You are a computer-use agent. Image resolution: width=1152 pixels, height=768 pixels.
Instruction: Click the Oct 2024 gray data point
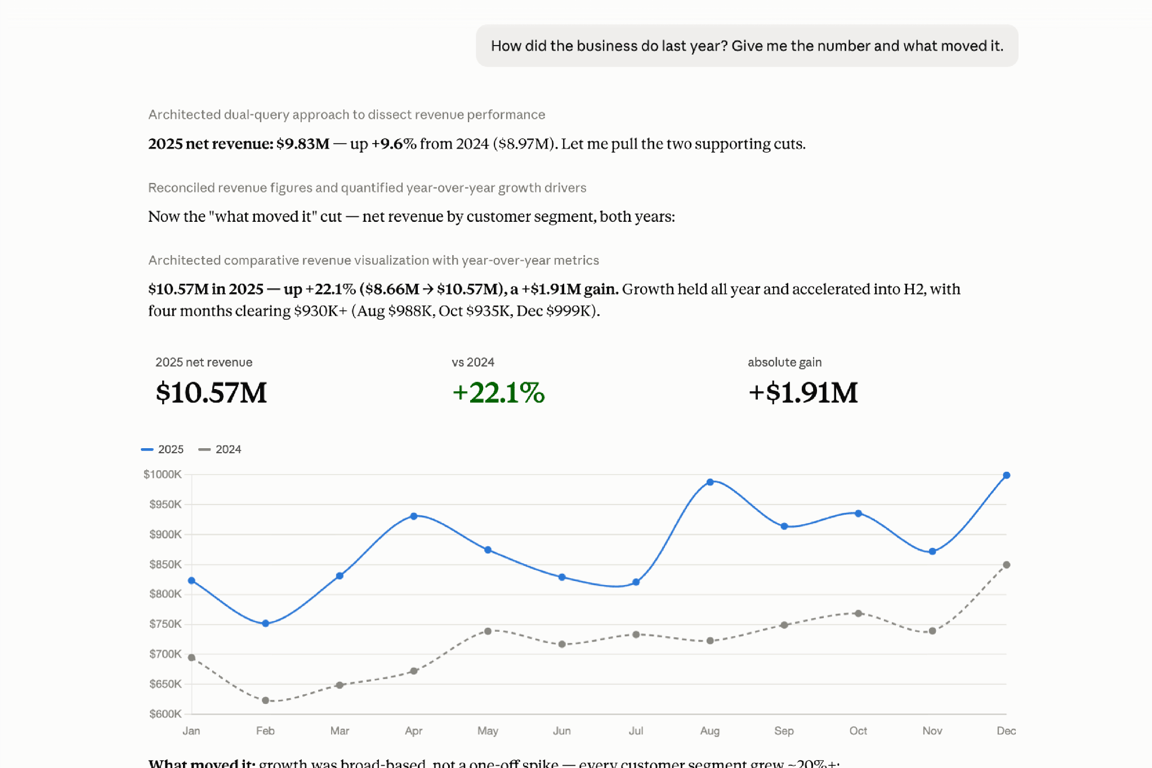coord(858,613)
